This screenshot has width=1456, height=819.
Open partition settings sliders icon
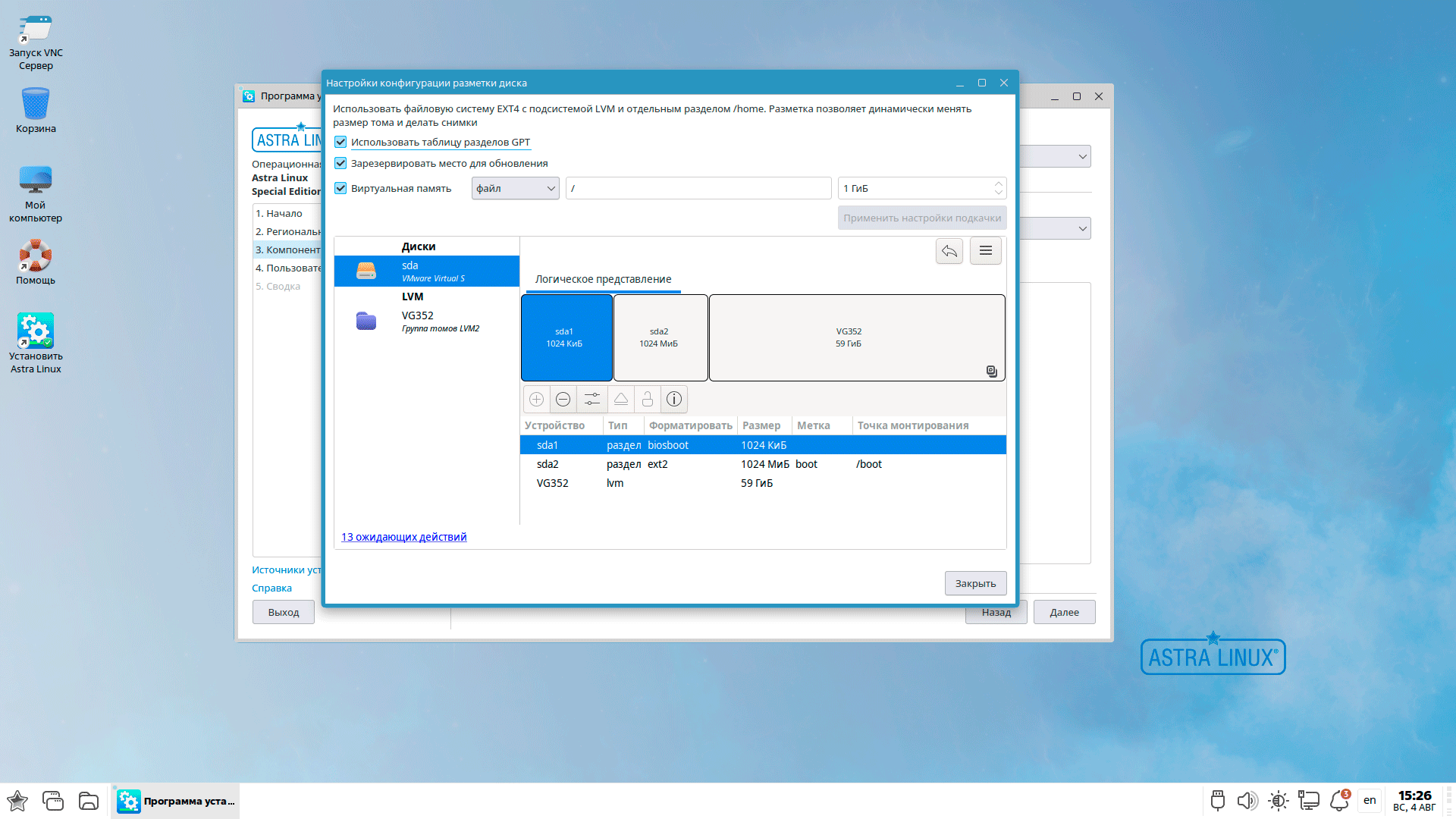(x=592, y=399)
